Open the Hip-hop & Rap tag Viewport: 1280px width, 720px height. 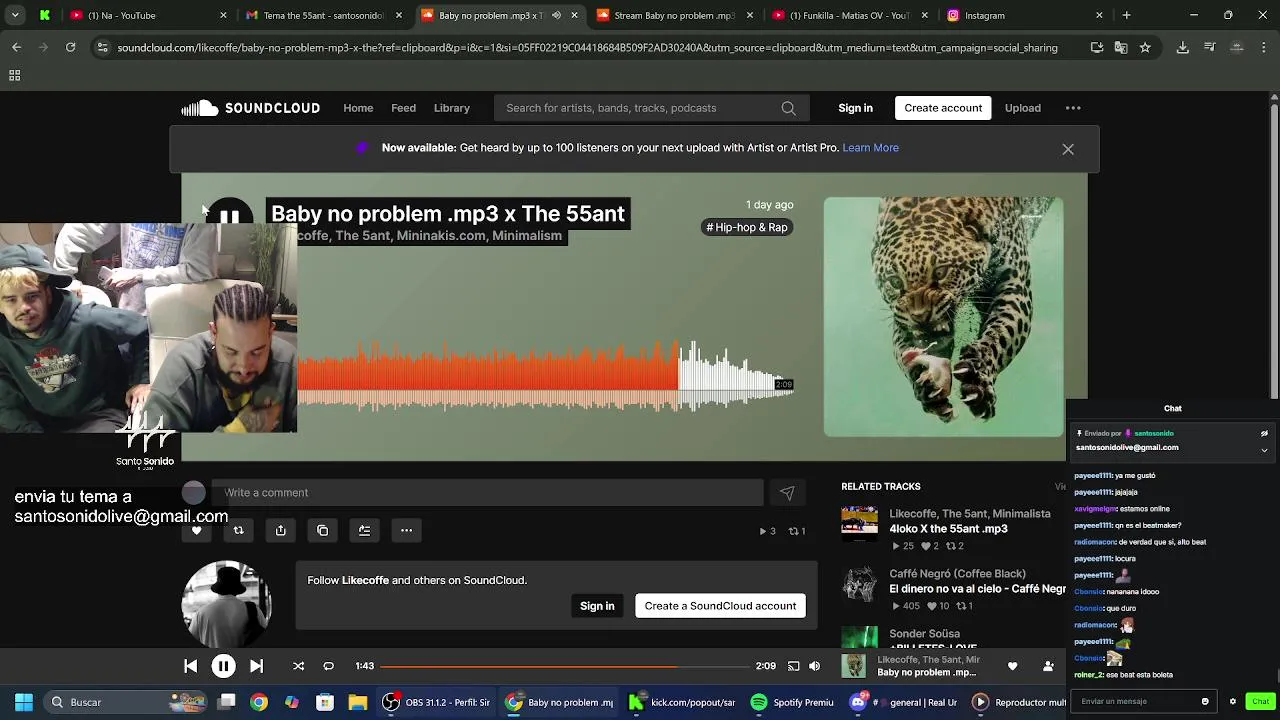point(747,227)
